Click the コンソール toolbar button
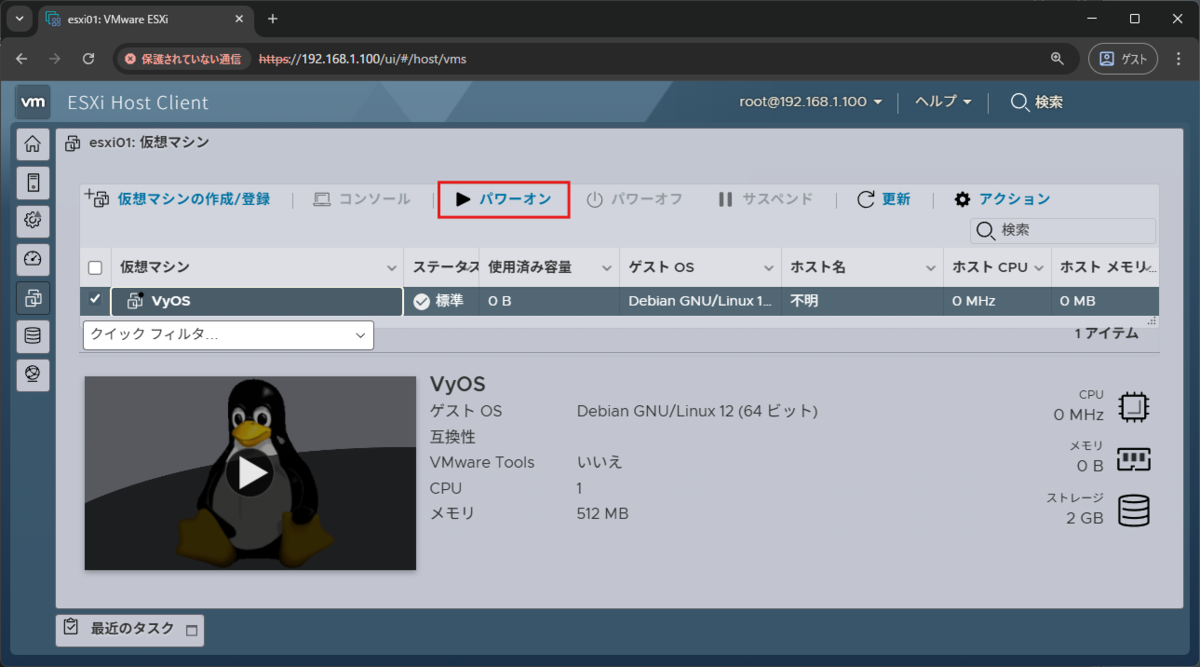Image resolution: width=1200 pixels, height=667 pixels. point(362,199)
